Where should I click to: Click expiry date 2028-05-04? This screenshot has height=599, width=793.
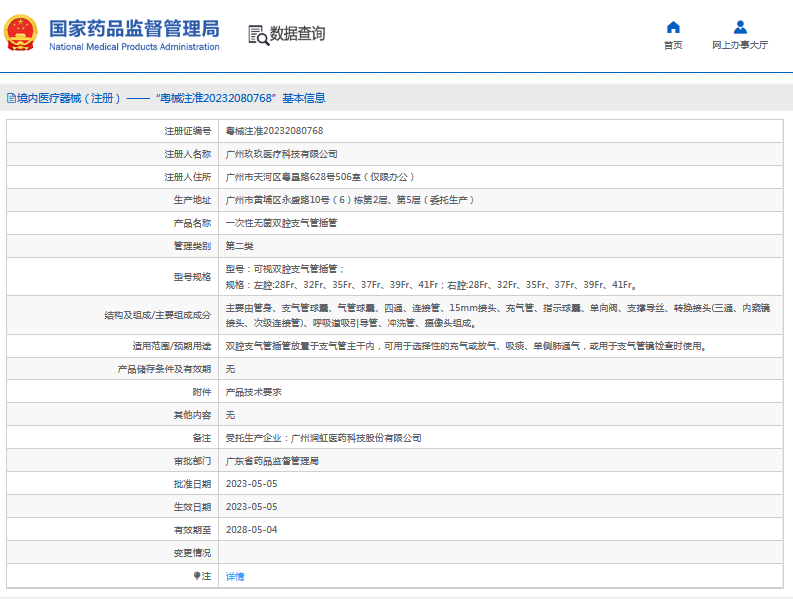tap(251, 530)
